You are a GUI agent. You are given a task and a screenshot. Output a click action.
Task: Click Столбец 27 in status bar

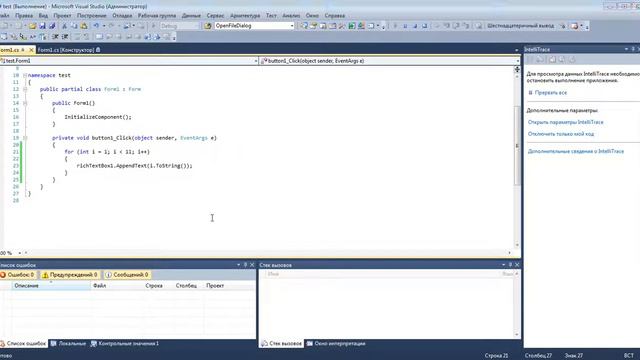[538, 356]
